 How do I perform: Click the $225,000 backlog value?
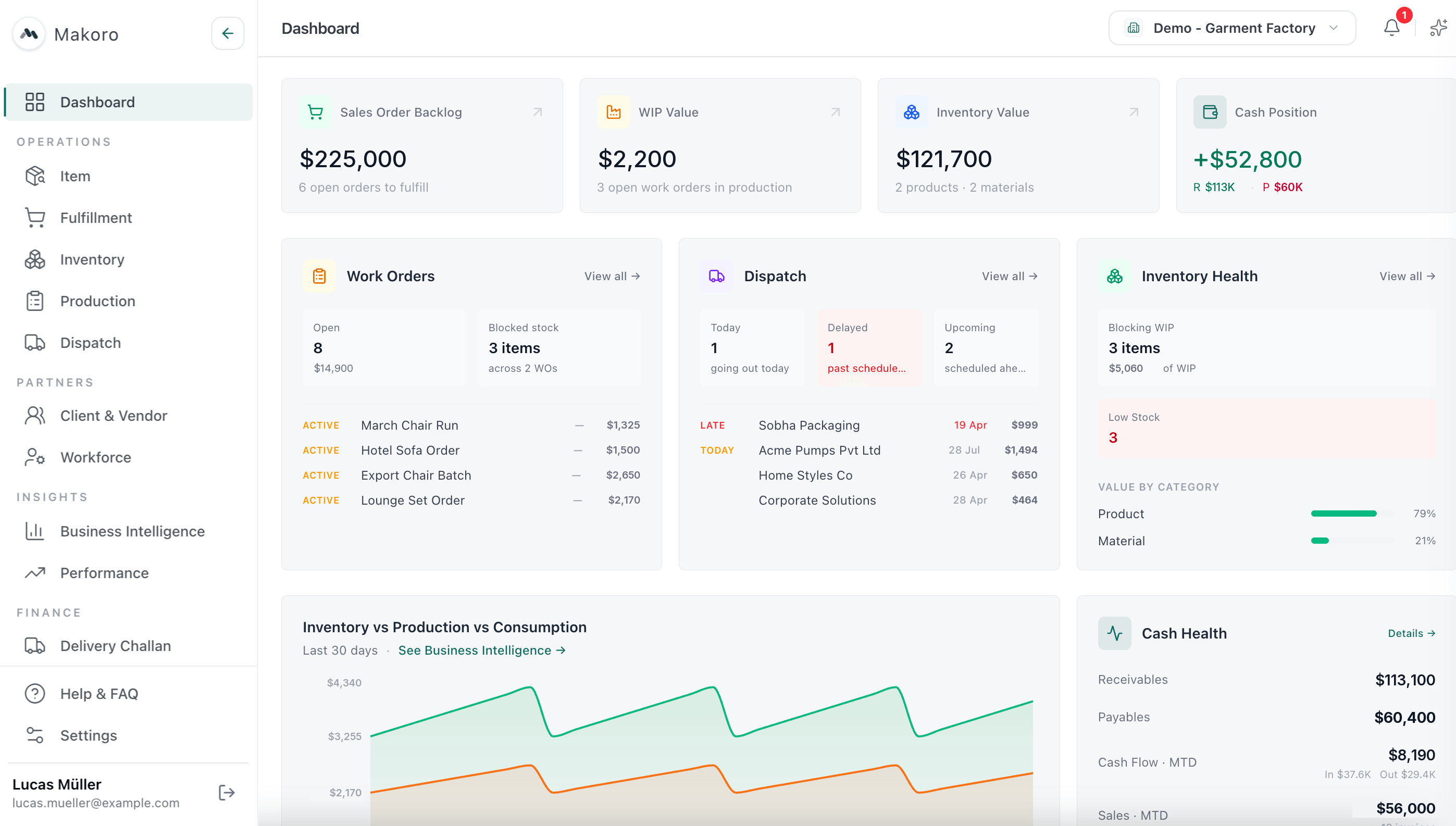coord(353,159)
